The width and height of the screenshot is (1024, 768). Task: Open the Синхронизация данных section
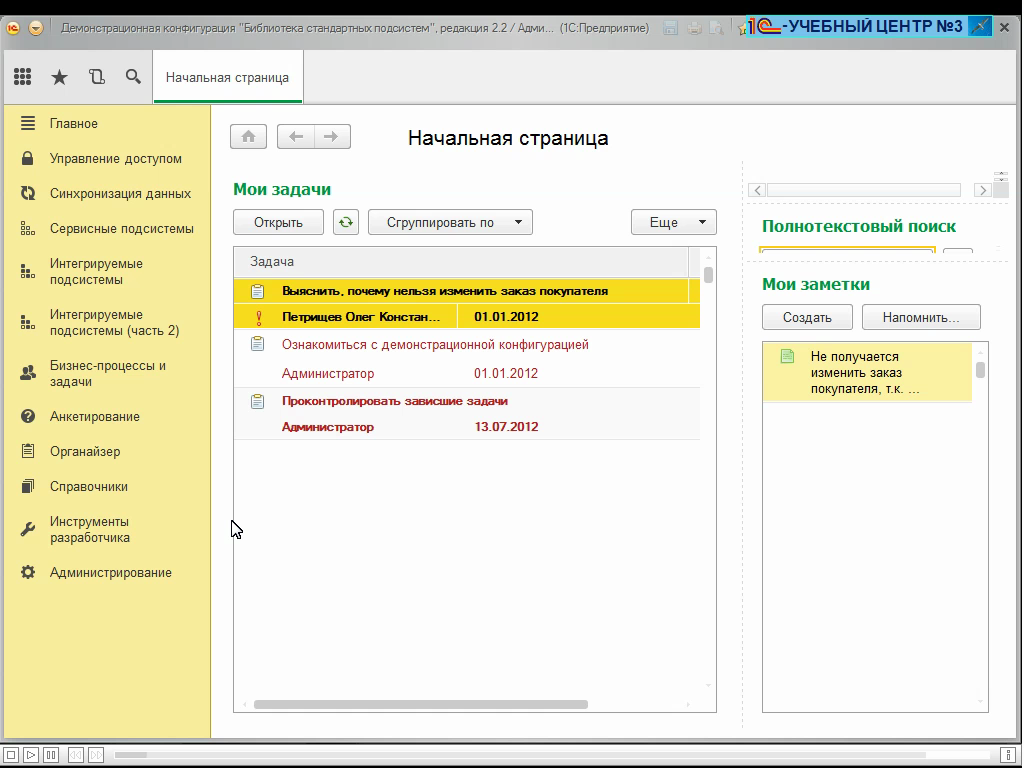click(x=120, y=193)
